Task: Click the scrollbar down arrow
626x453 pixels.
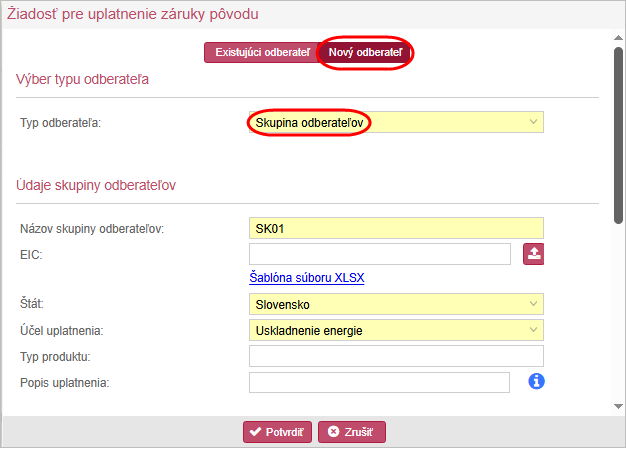Action: pyautogui.click(x=618, y=406)
